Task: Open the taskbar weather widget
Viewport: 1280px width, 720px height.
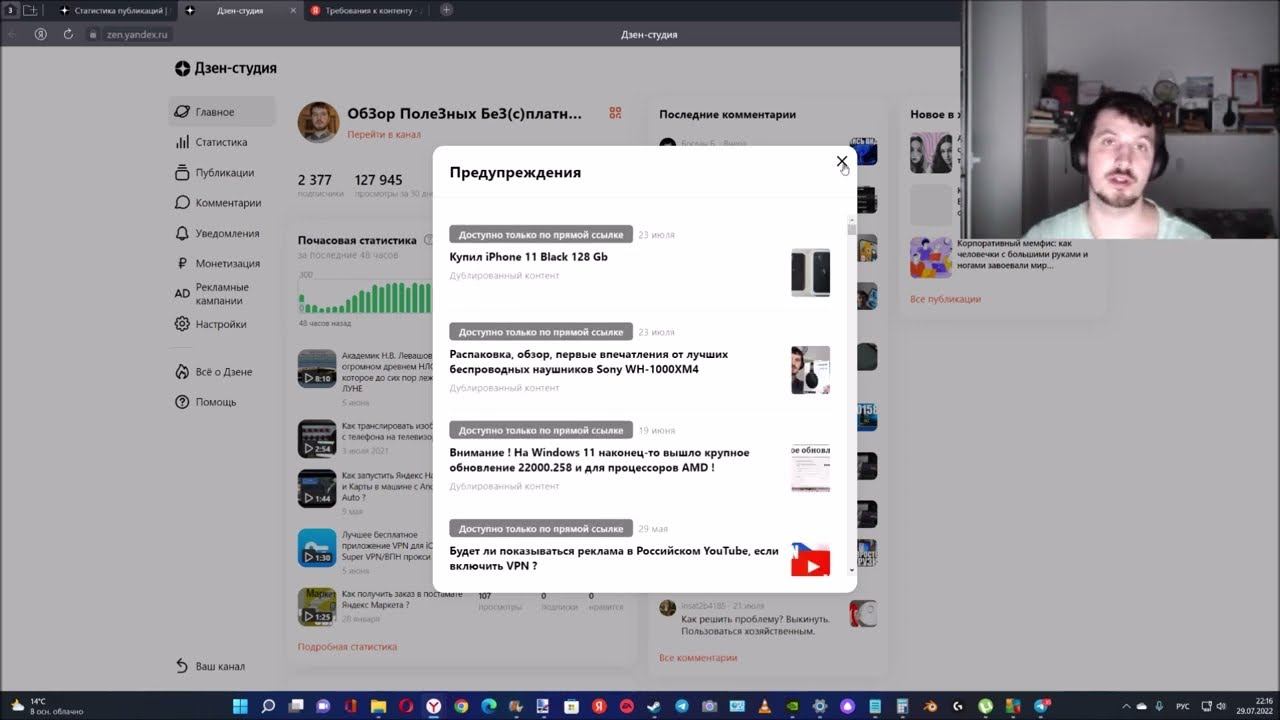Action: [x=45, y=706]
